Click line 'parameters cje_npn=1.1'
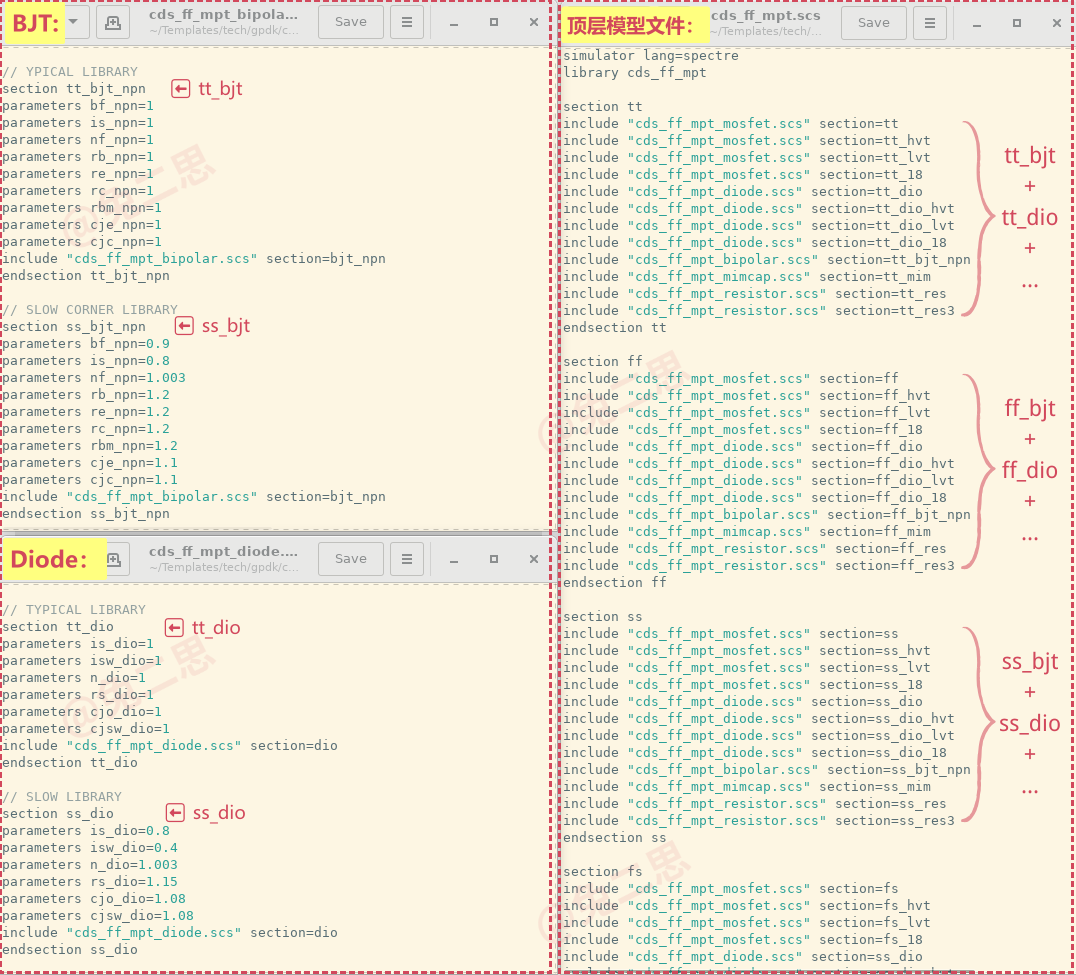Screen dimensions: 1076x975 [90, 462]
